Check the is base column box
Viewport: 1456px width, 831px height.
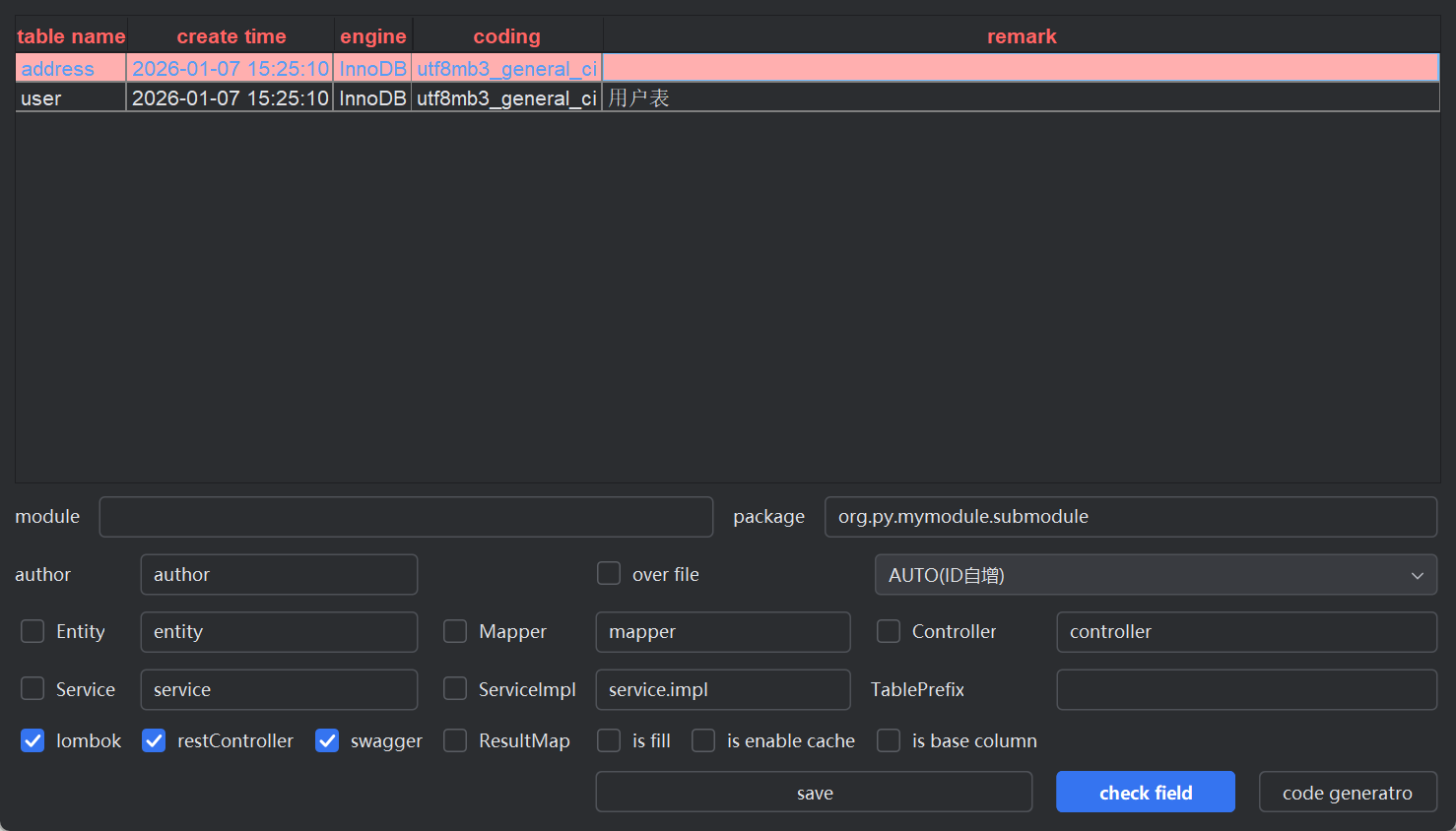(889, 740)
